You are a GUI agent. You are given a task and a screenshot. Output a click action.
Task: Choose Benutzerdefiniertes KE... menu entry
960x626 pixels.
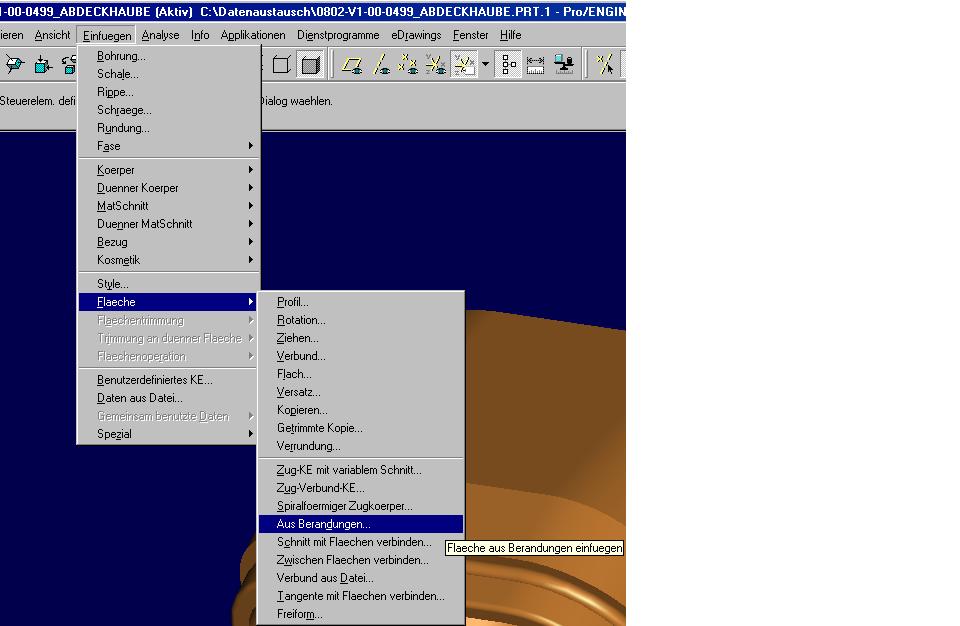[169, 380]
